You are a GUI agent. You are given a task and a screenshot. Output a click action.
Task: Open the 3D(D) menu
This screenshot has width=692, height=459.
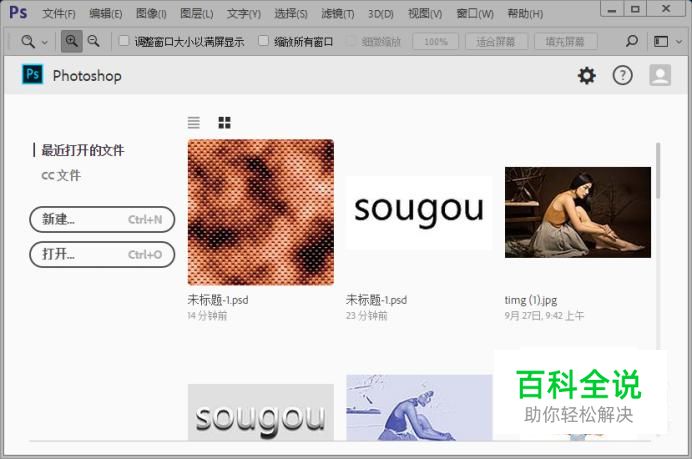pos(380,14)
